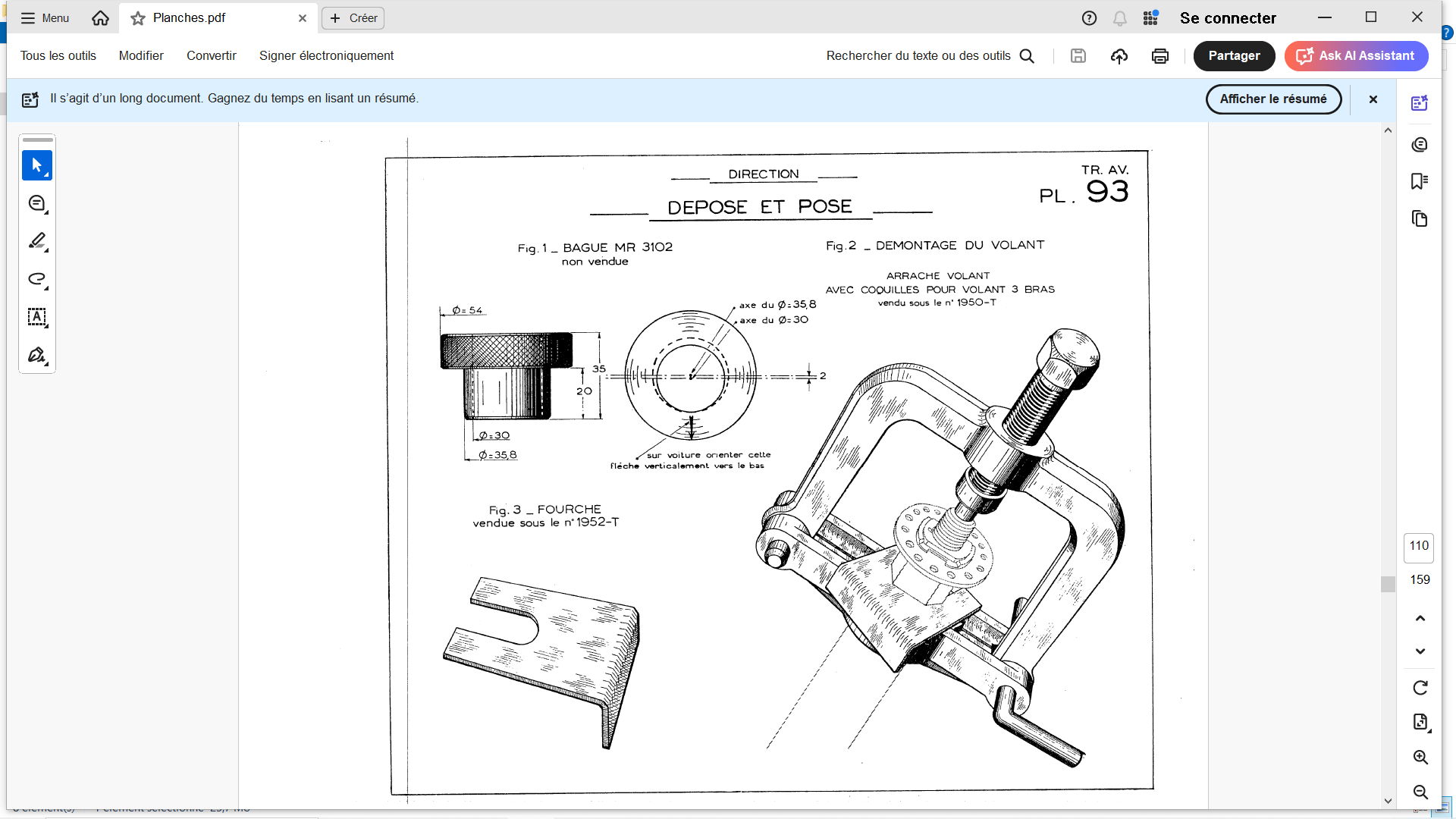Select the arrow selection tool
The image size is (1456, 819).
[36, 165]
